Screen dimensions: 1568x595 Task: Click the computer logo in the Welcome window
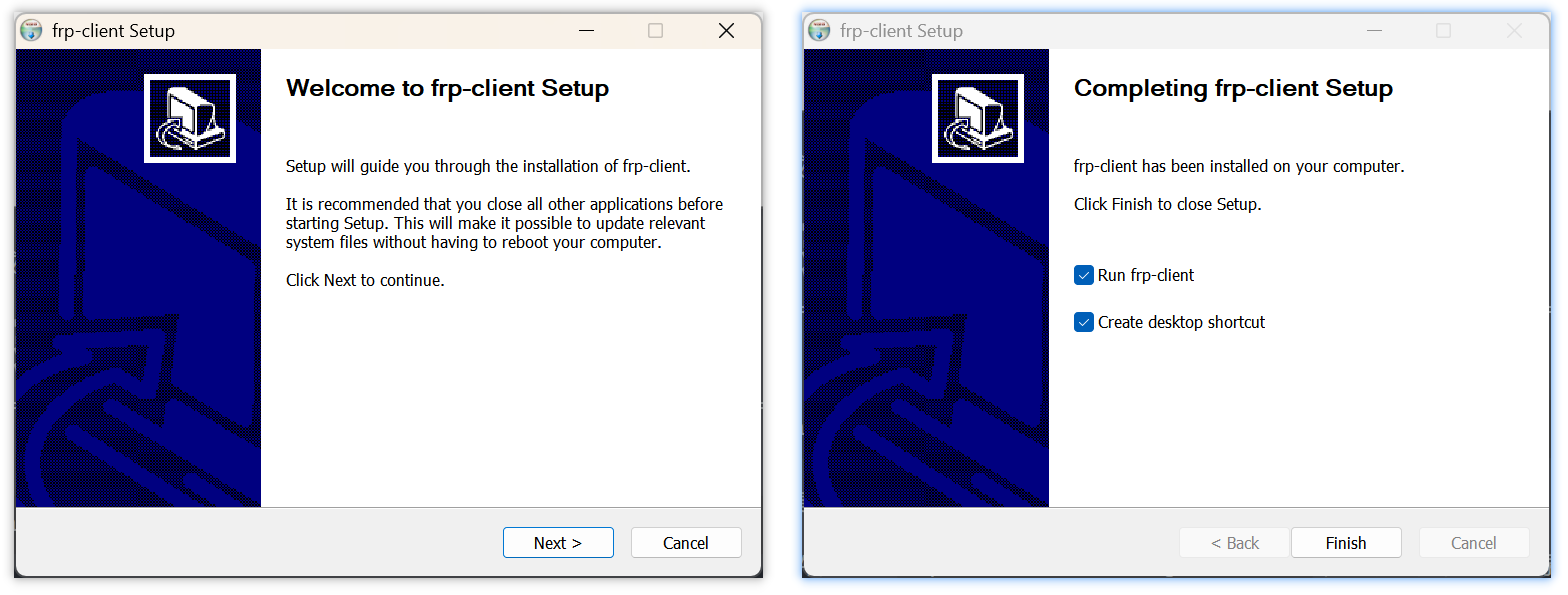click(190, 118)
